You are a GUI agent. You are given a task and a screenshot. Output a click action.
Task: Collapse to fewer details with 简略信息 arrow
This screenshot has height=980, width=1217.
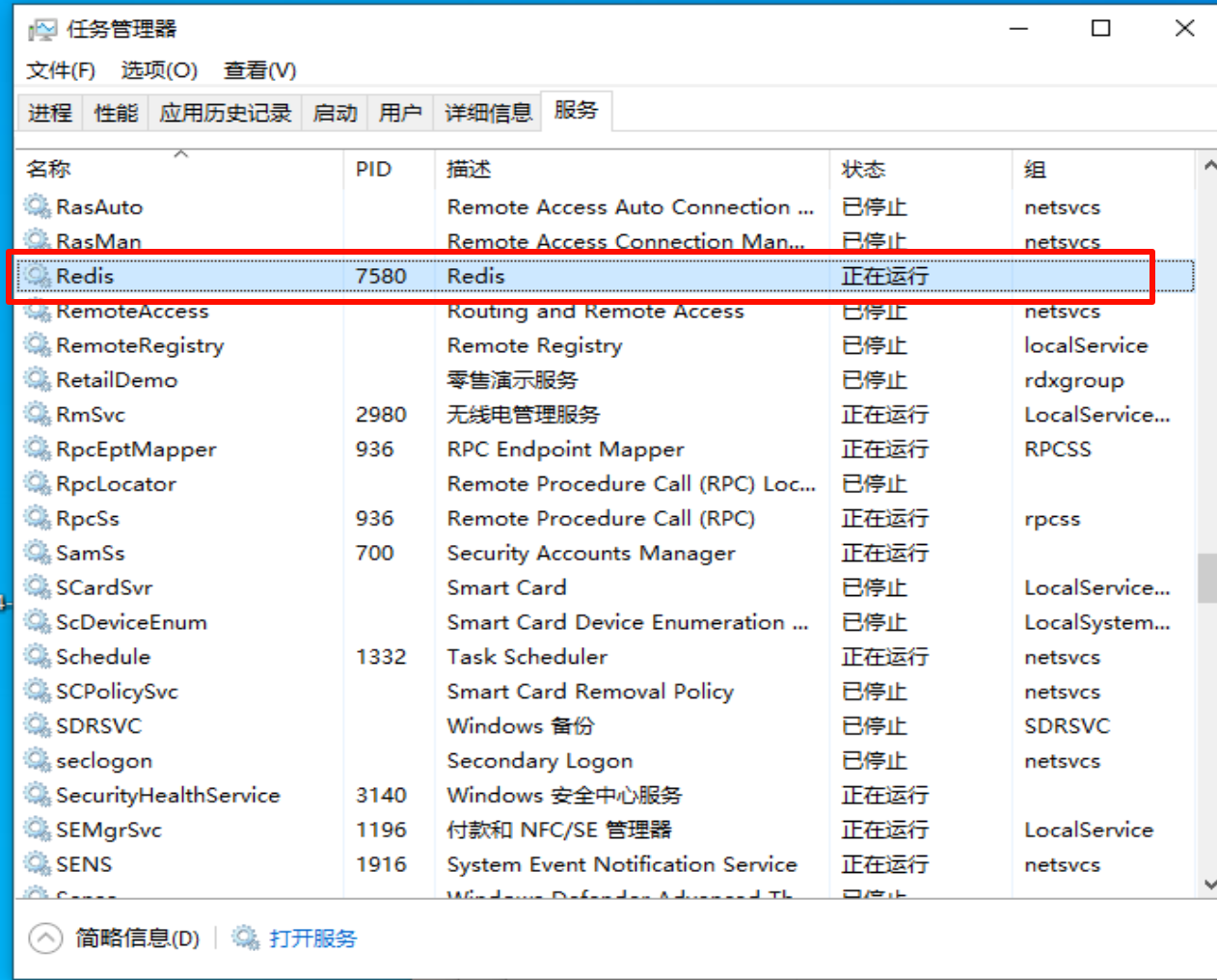[45, 938]
